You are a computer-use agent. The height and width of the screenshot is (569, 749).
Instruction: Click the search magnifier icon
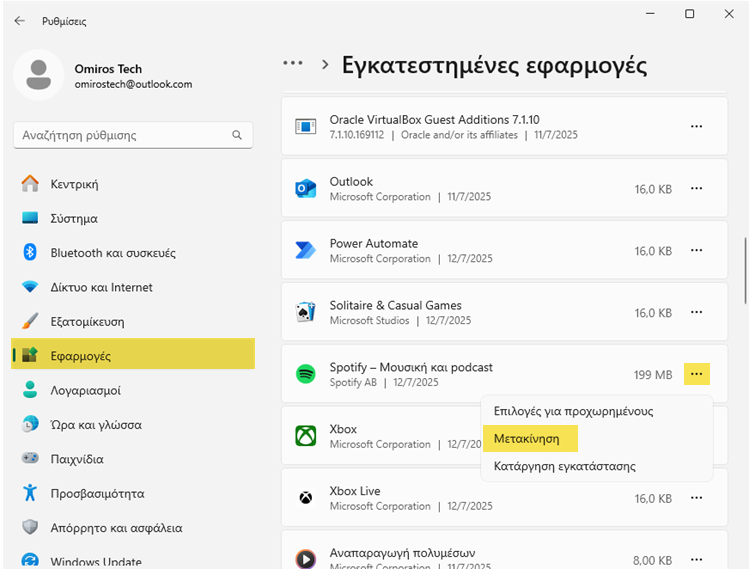tap(237, 135)
